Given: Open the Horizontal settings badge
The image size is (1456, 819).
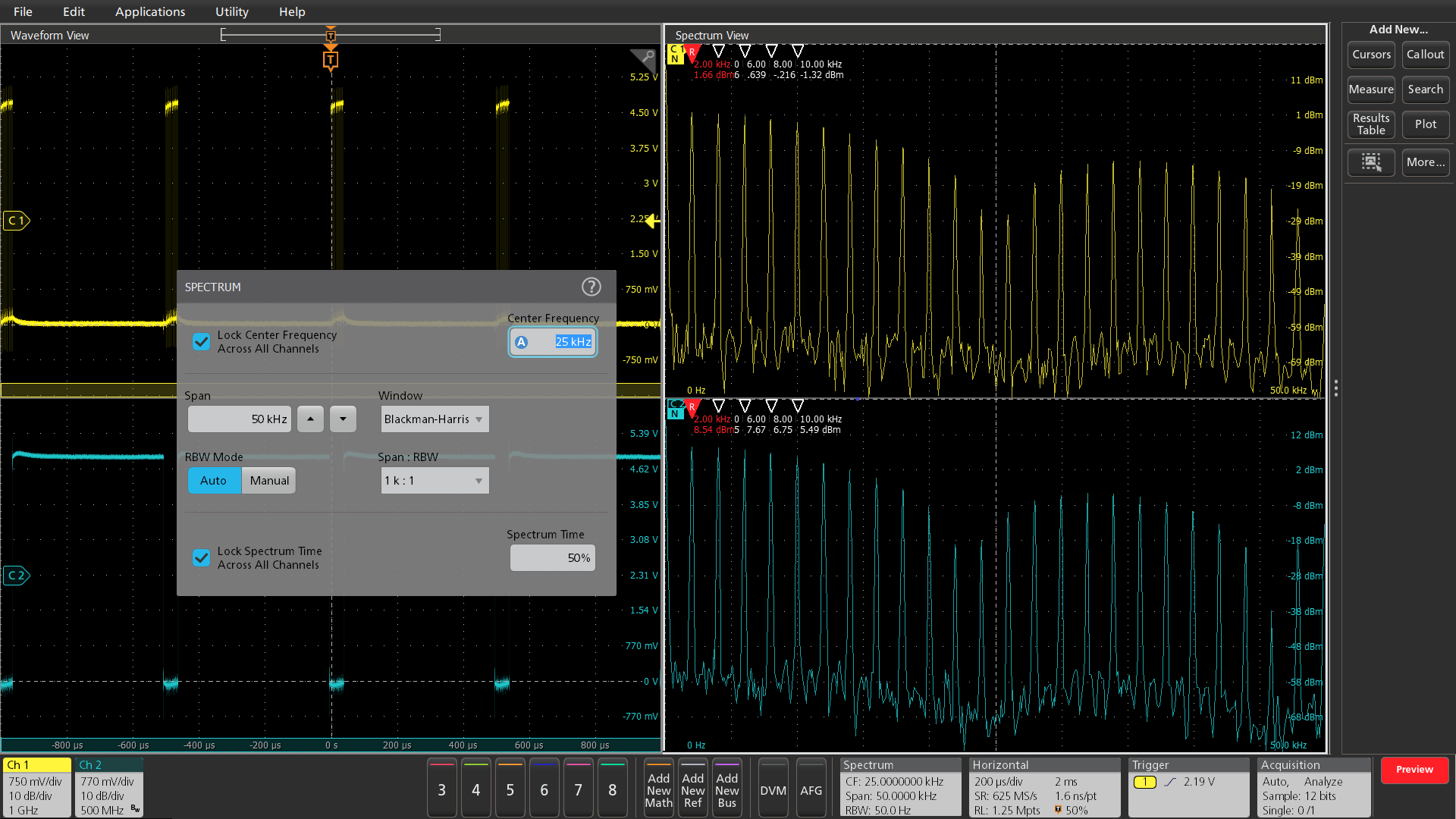Looking at the screenshot, I should 1044,788.
